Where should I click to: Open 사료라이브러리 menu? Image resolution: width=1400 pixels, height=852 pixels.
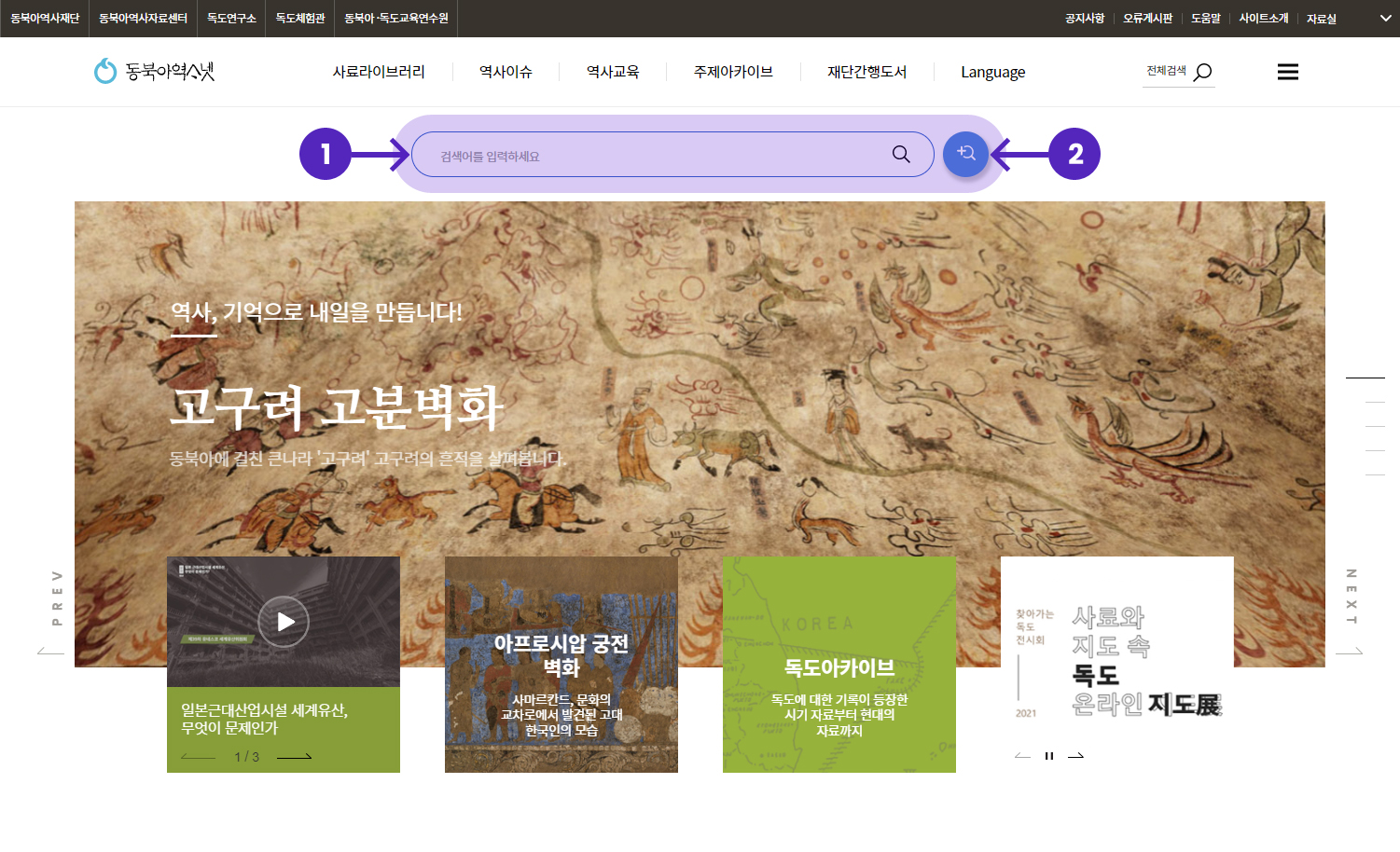coord(379,72)
